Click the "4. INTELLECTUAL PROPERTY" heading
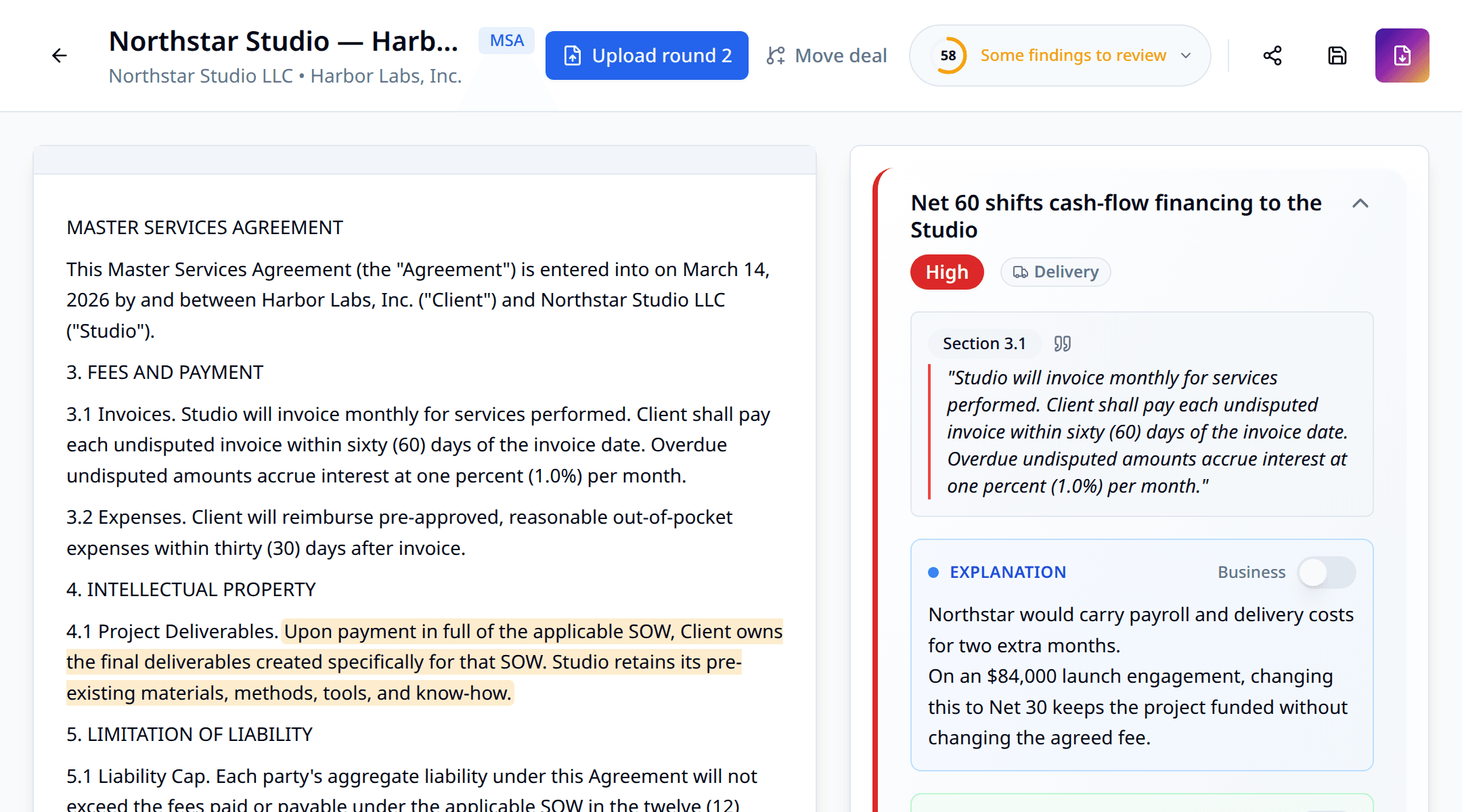Screen dimensions: 1462x812 tap(191, 589)
